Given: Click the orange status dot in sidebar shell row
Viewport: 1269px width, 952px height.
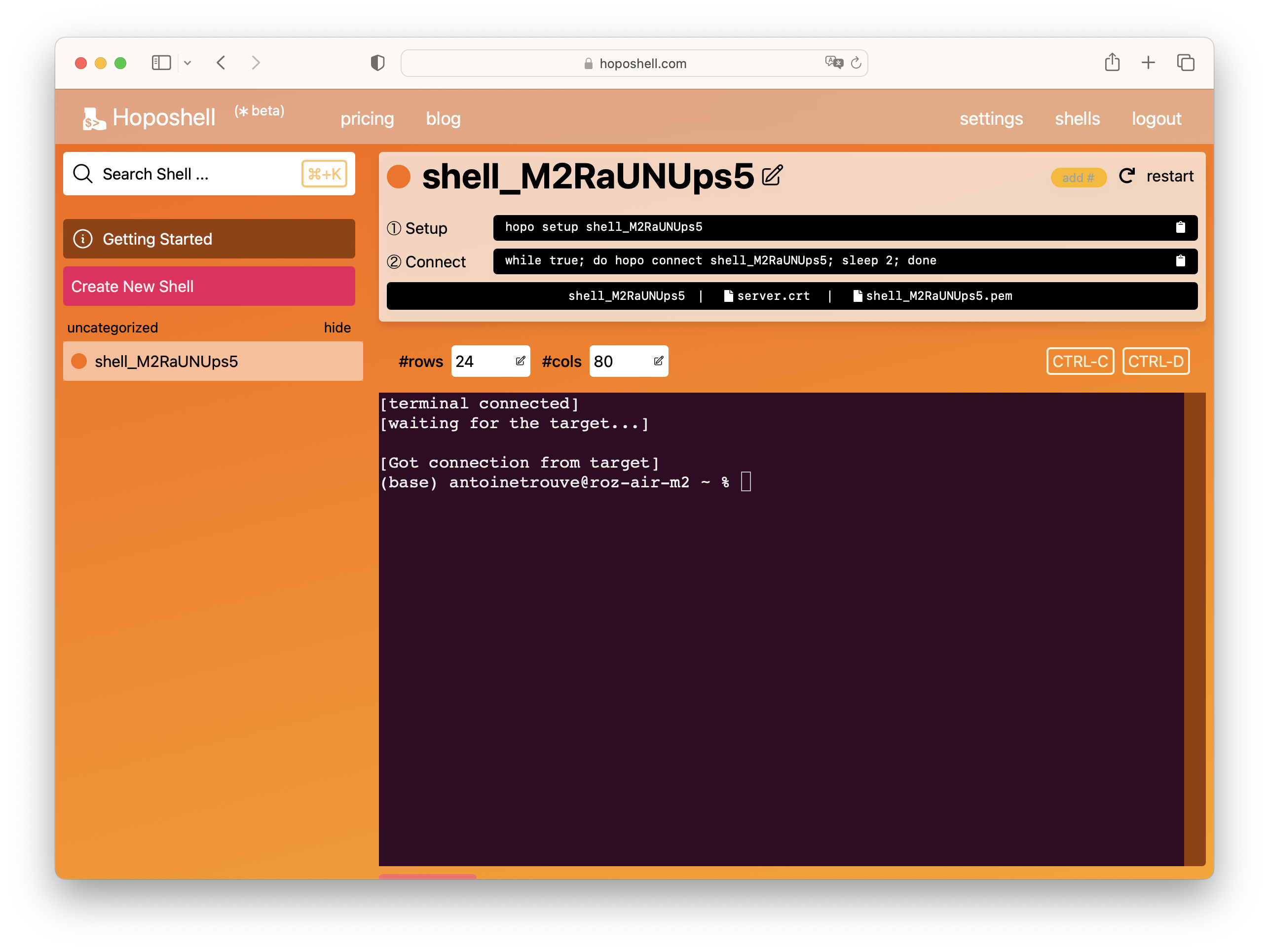Looking at the screenshot, I should (x=78, y=361).
